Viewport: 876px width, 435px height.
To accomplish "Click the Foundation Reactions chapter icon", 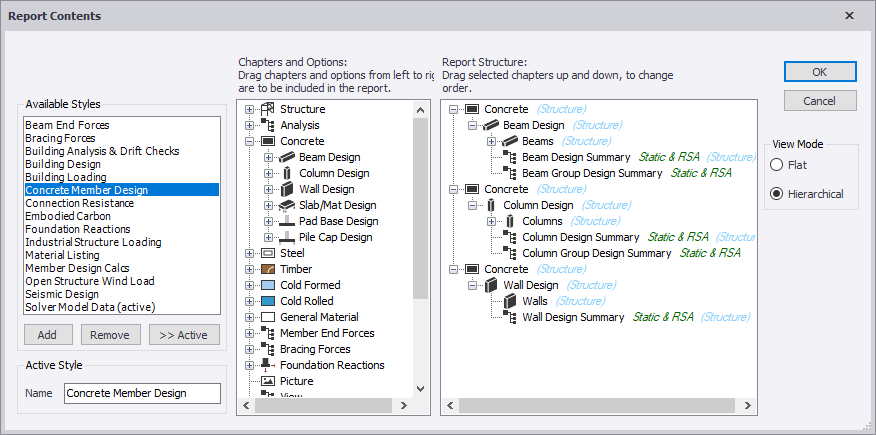I will (x=267, y=365).
